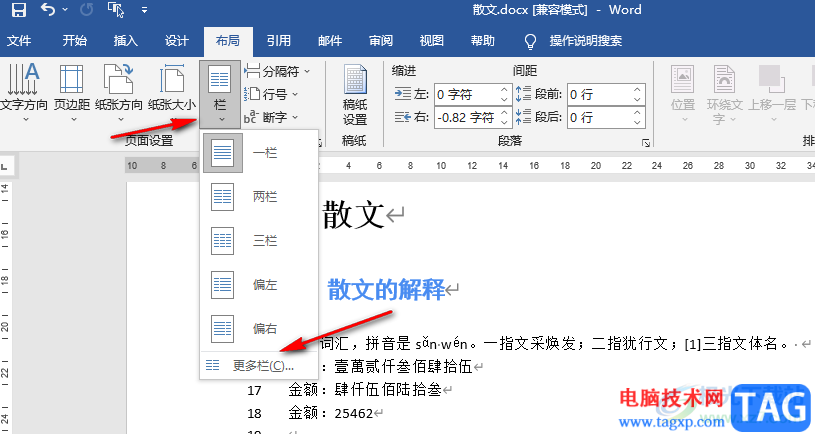Open the 纸张方向 orientation tool
Screen dimensions: 815x434
[x=119, y=93]
